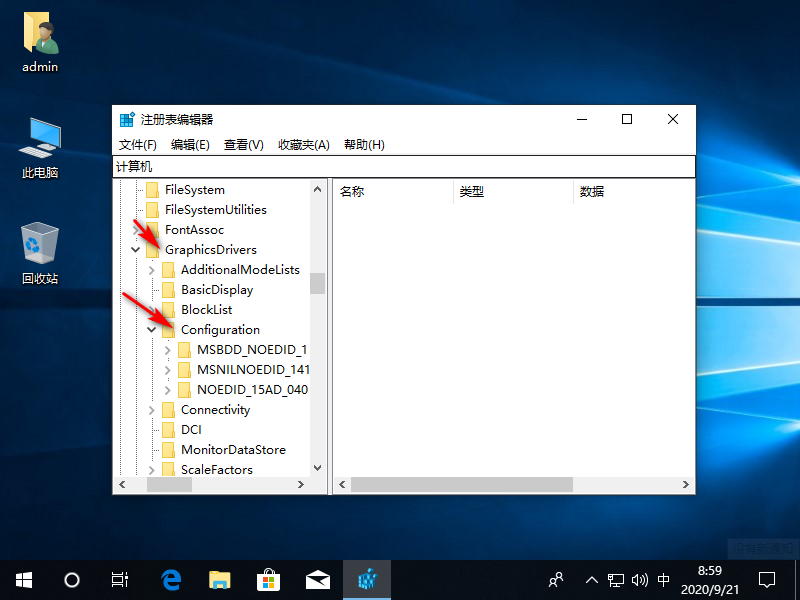Open Microsoft Edge from the taskbar
The height and width of the screenshot is (600, 800).
point(170,579)
